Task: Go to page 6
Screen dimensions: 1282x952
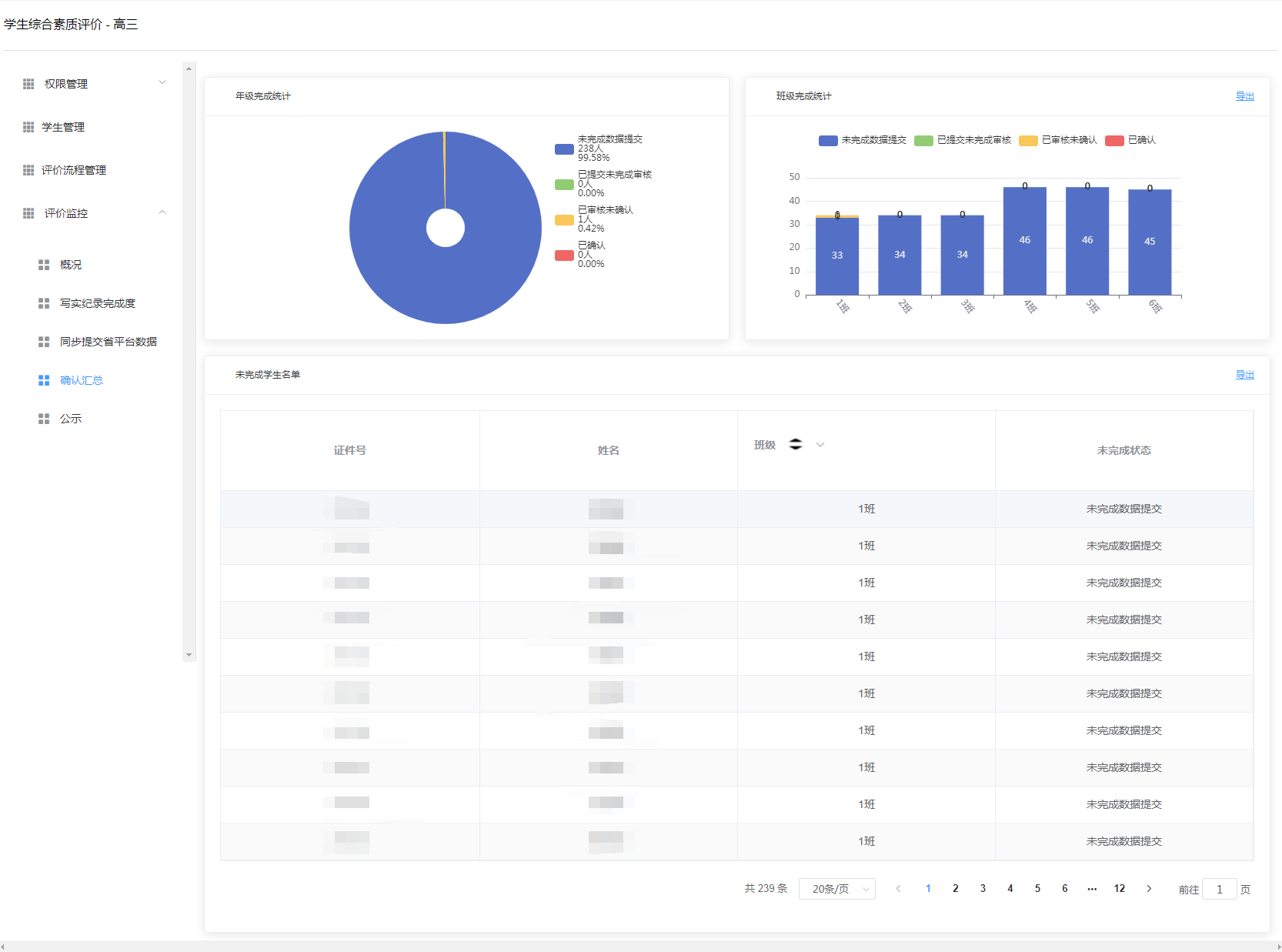Action: (1065, 888)
